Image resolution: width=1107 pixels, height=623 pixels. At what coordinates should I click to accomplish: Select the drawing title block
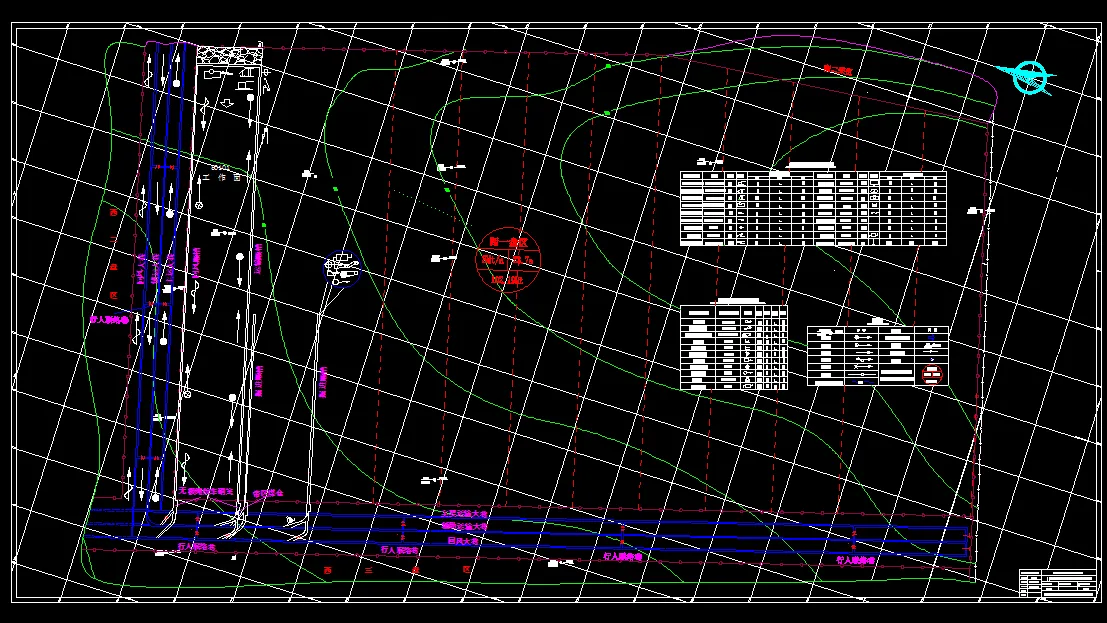point(1058,583)
